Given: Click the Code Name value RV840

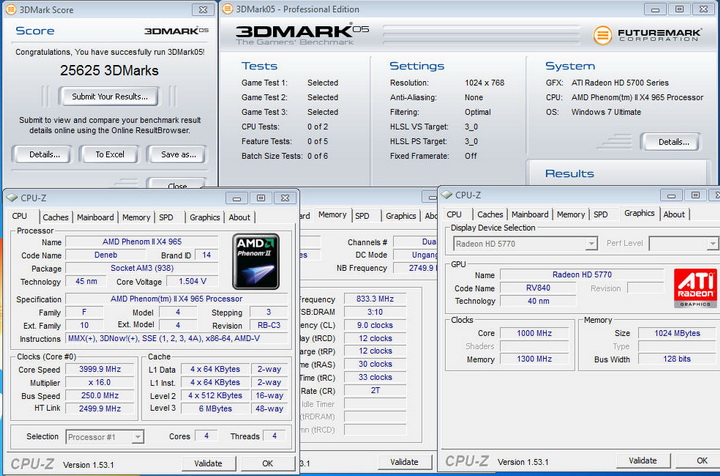Looking at the screenshot, I should point(538,288).
